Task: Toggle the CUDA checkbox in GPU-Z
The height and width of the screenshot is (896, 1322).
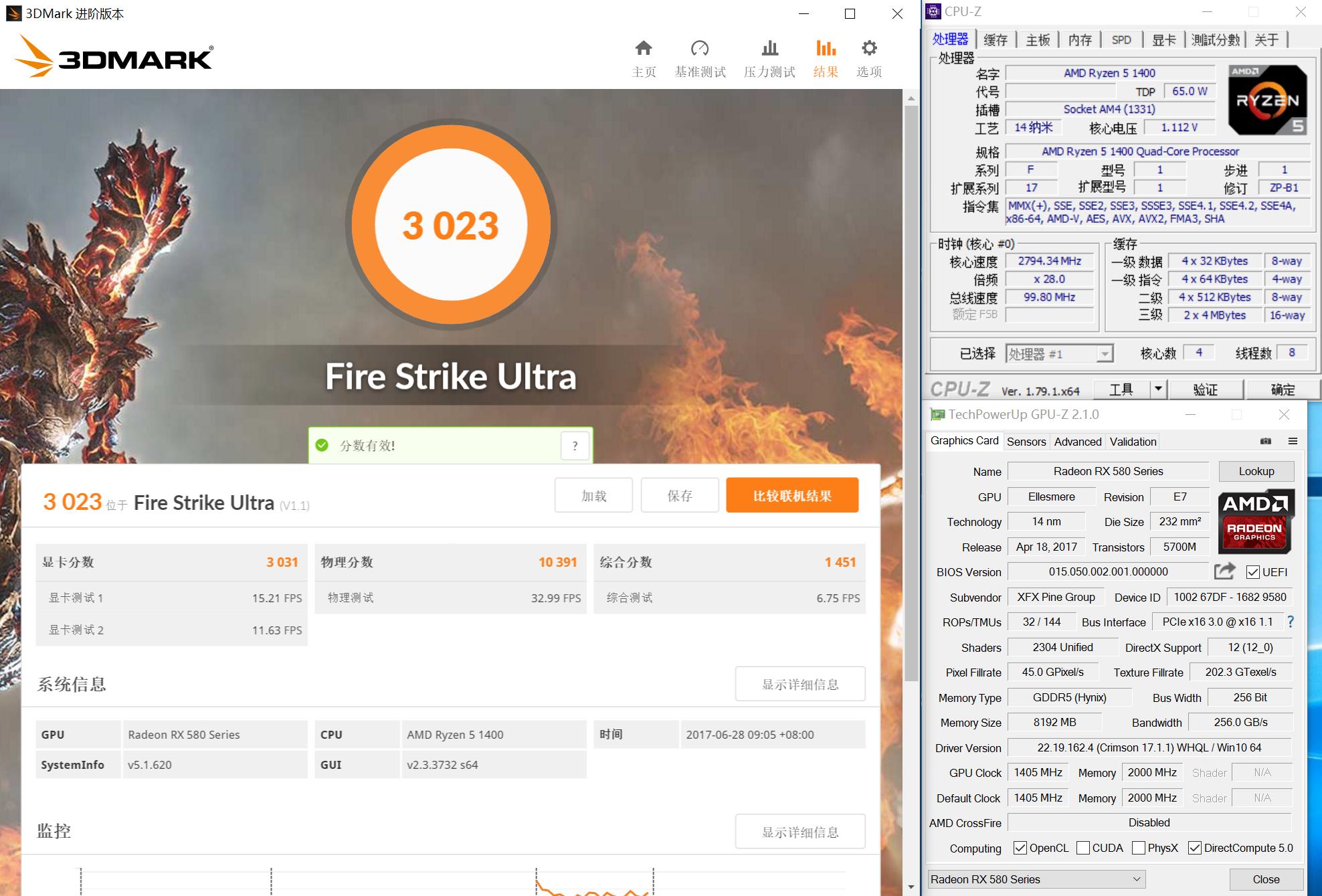Action: click(1083, 848)
